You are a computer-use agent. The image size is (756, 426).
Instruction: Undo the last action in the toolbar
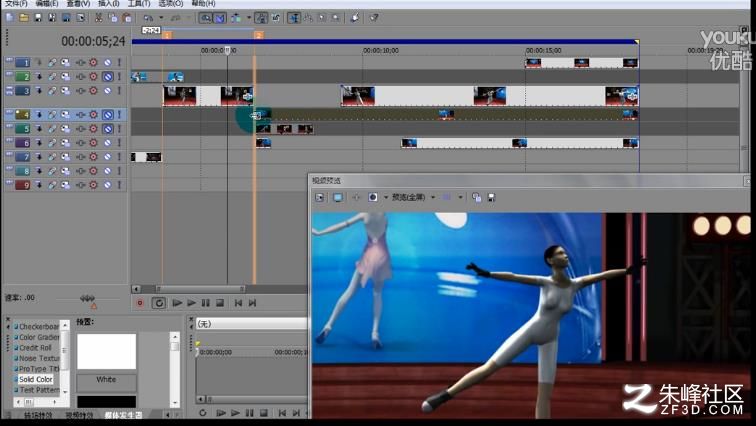(148, 18)
